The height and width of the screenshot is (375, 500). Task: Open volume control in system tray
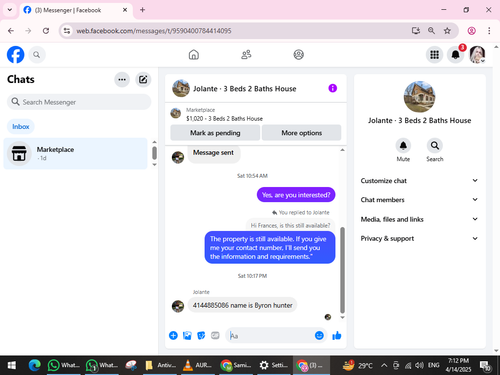(419, 366)
